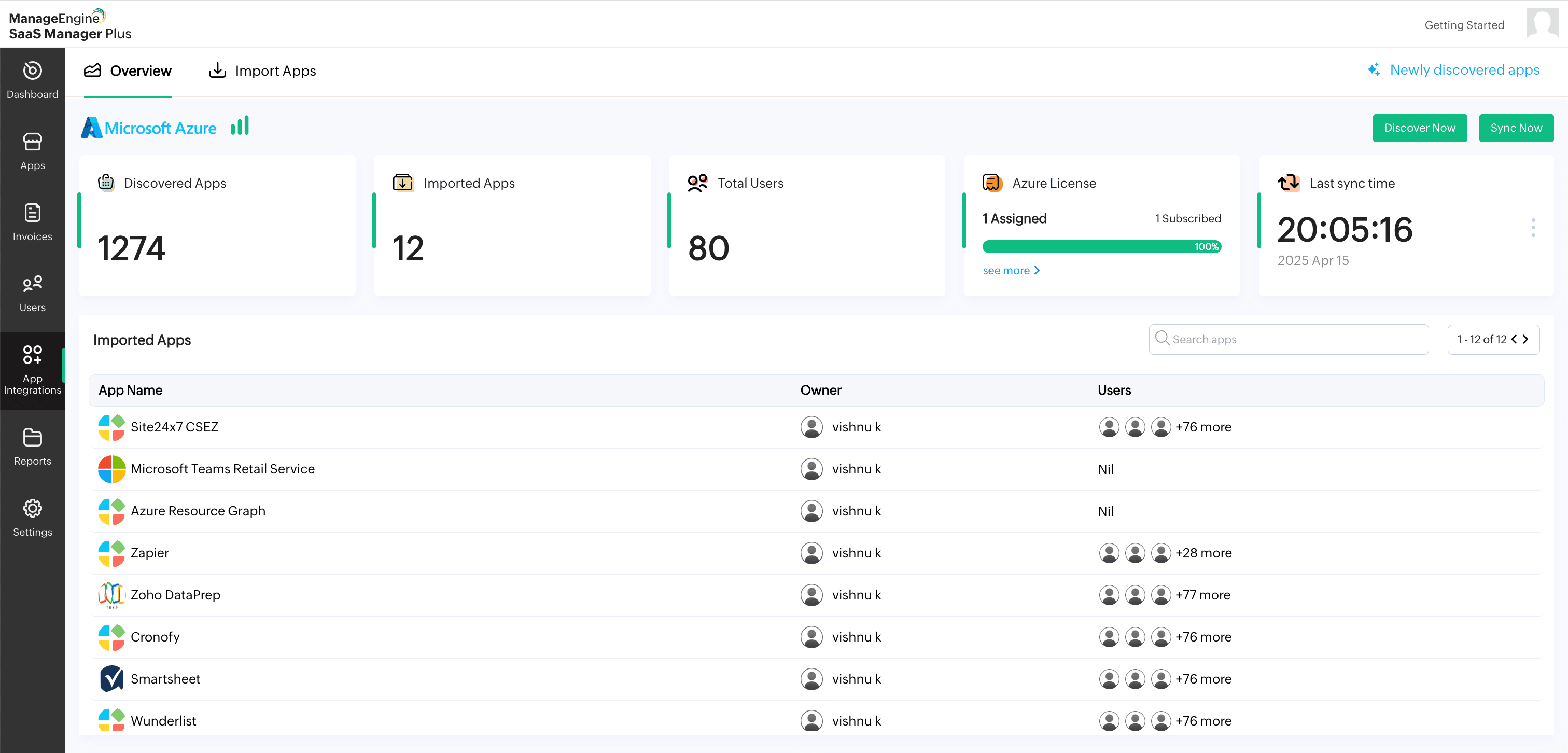This screenshot has width=1568, height=753.
Task: Select the Overview tab
Action: [x=128, y=71]
